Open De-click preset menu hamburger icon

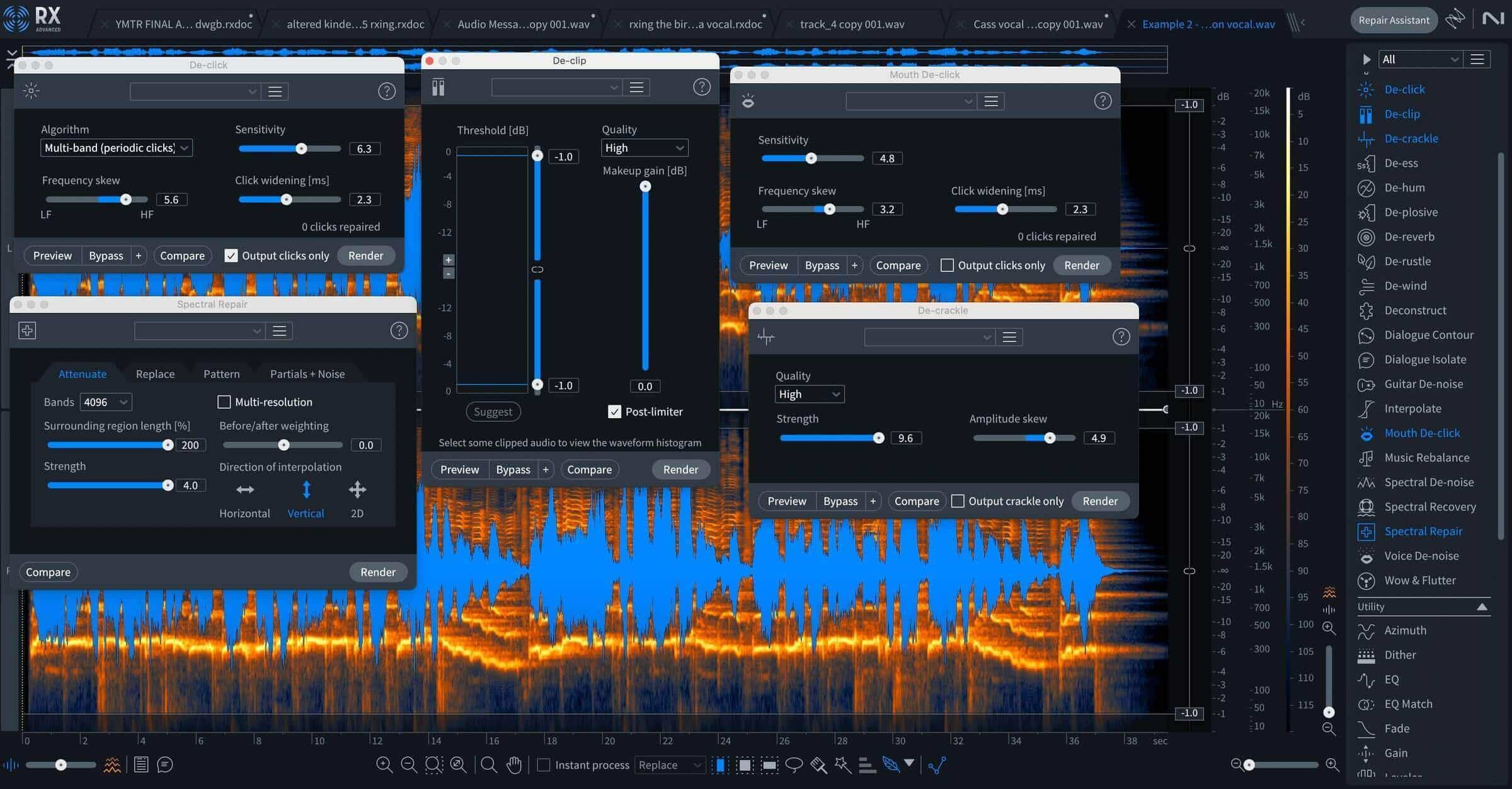275,91
